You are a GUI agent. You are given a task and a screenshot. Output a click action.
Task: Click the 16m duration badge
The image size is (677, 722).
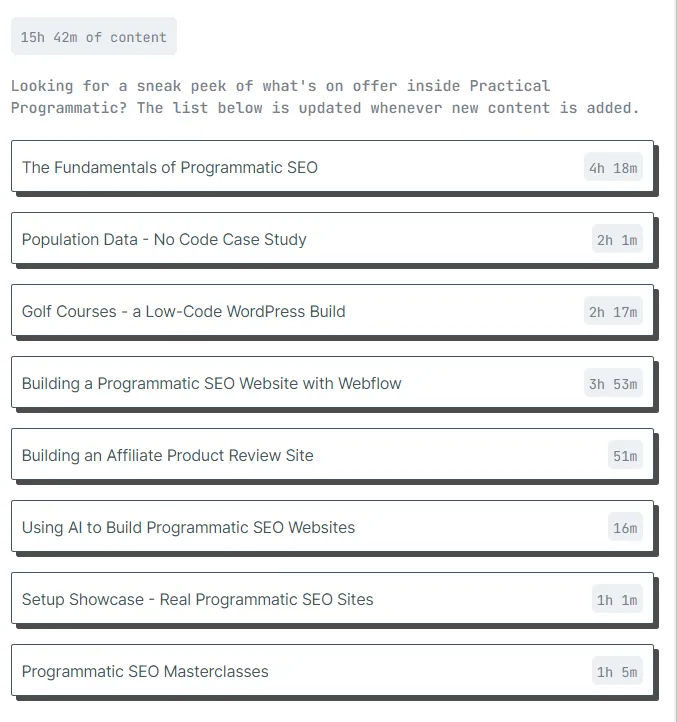tap(625, 527)
